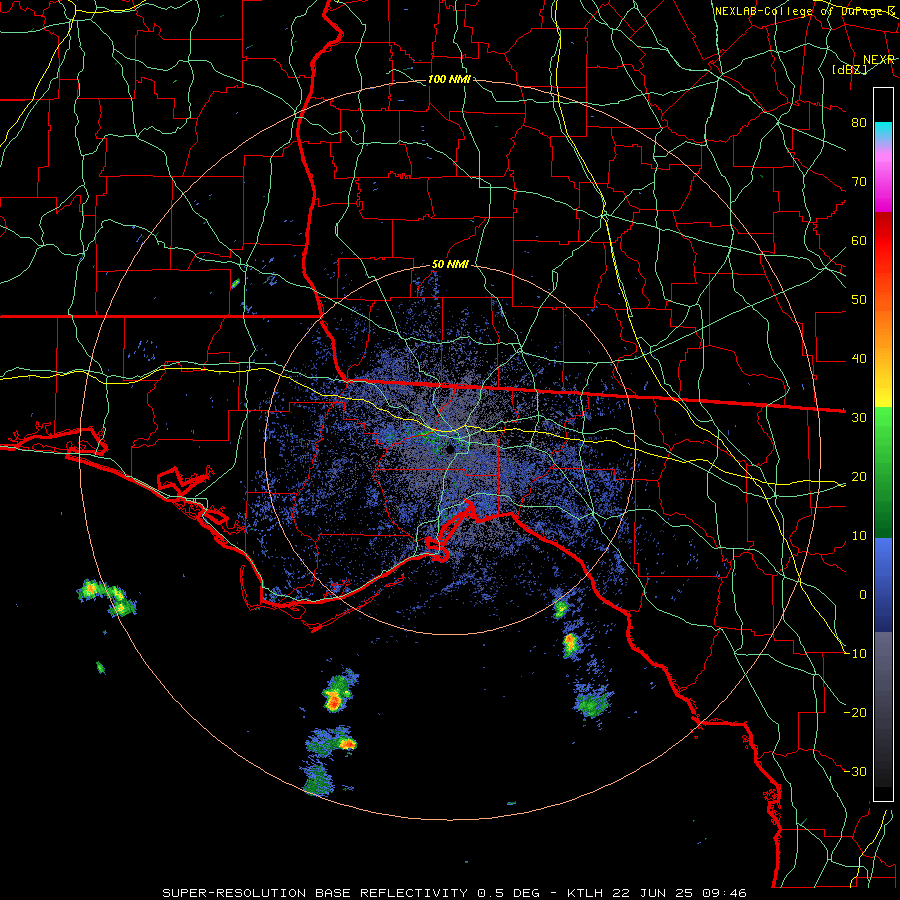Screen dimensions: 900x900
Task: Click the -30 value beside the color bar
Action: [x=855, y=771]
